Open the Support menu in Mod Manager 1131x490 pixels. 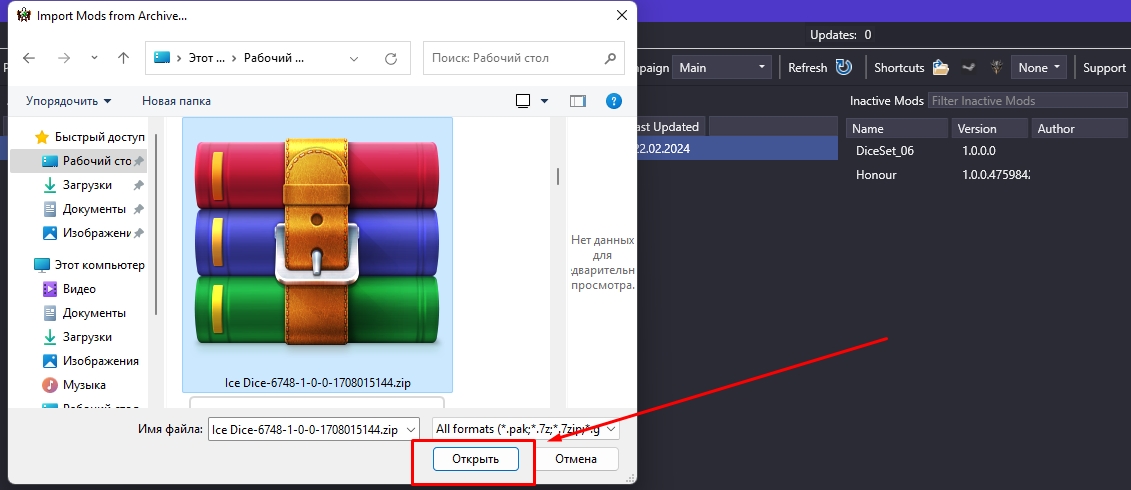pos(1104,67)
